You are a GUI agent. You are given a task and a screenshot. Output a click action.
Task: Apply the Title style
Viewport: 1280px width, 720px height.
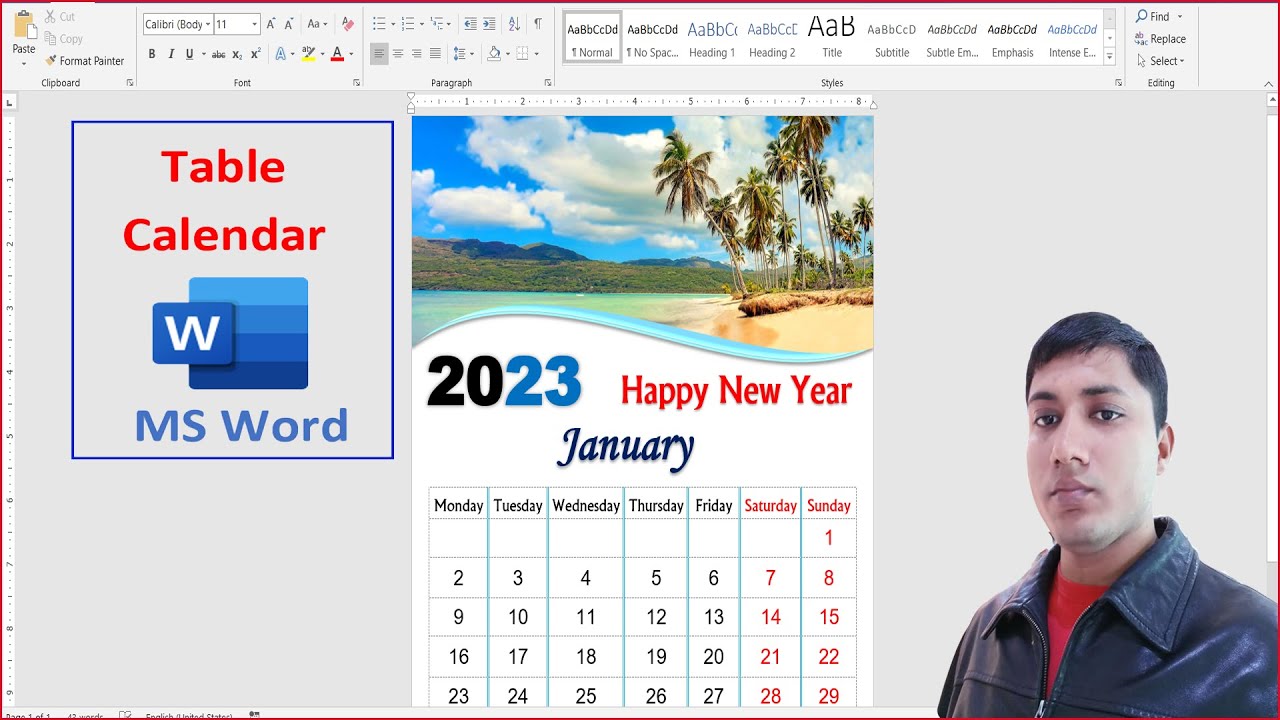click(x=832, y=38)
